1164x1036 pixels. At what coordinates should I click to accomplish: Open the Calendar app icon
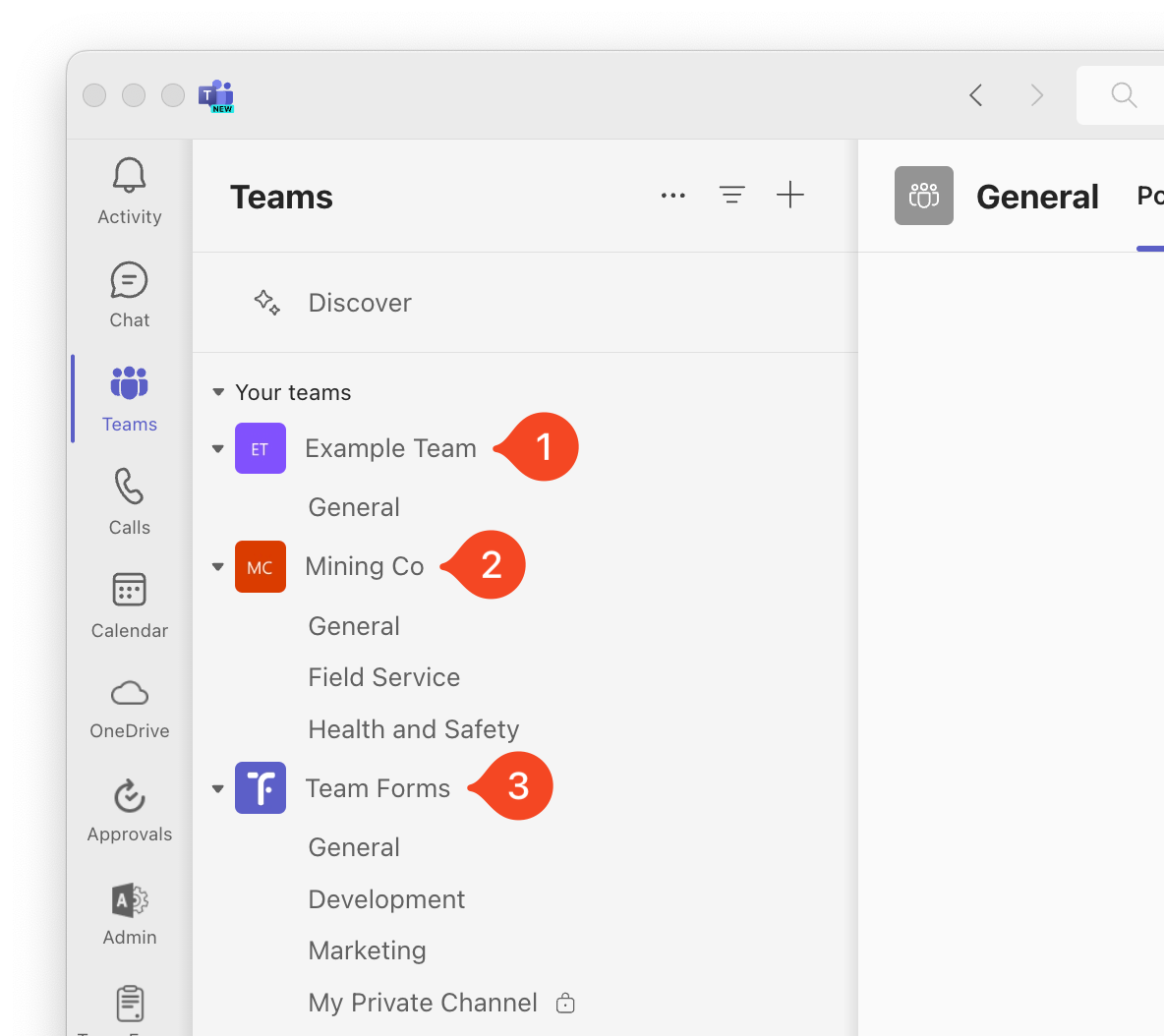click(129, 590)
